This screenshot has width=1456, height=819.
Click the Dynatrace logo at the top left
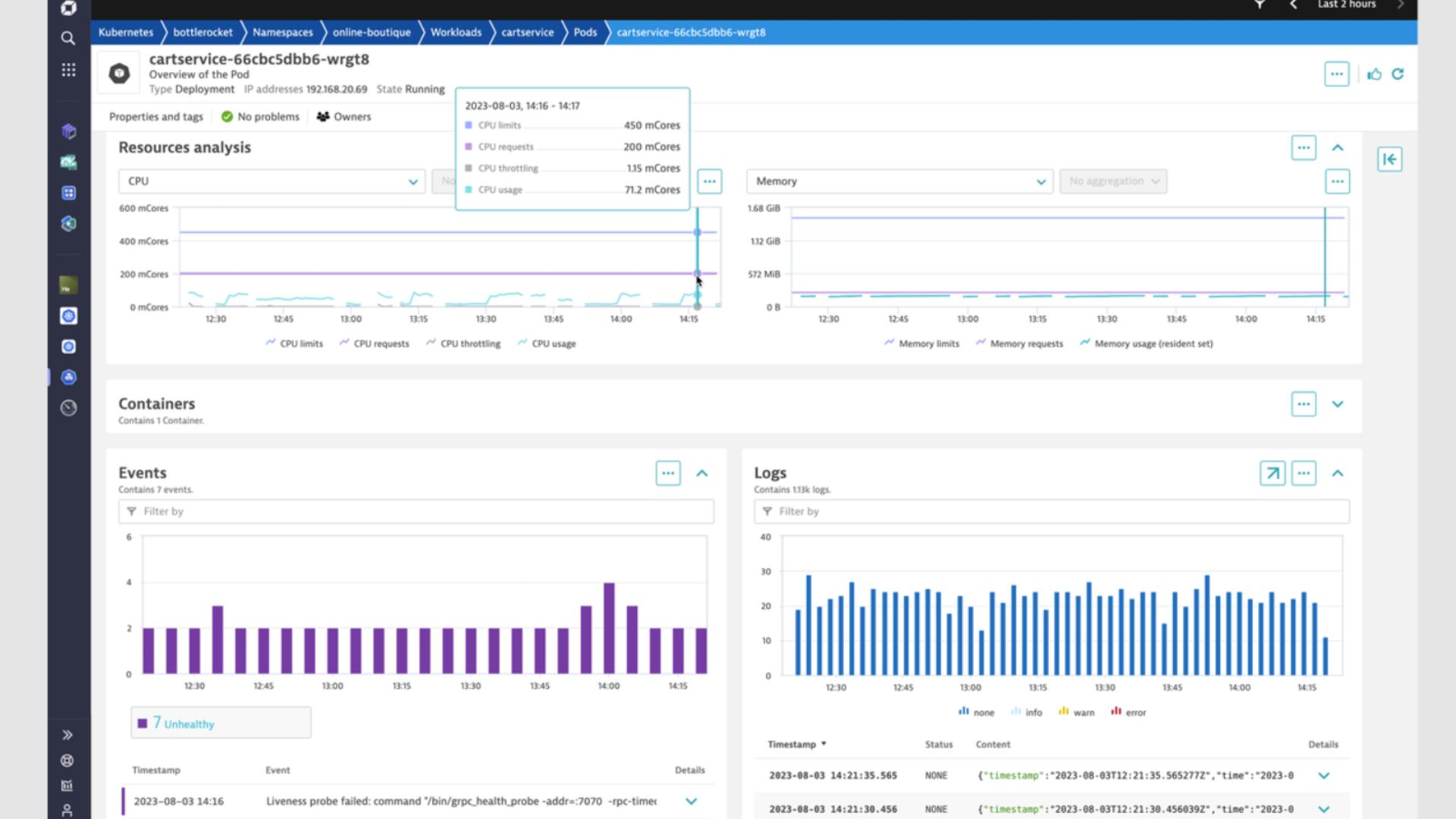tap(68, 8)
